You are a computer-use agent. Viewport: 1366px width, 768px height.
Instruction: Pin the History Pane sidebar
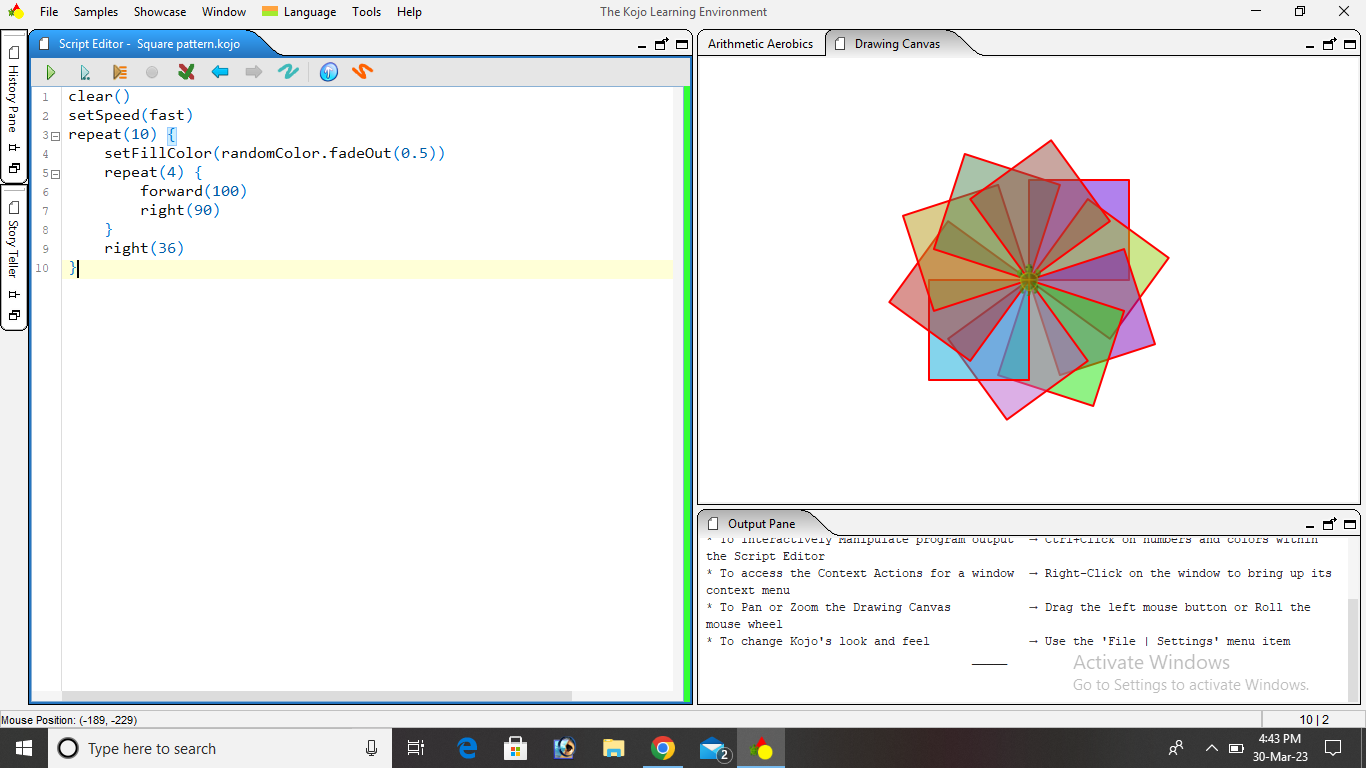(x=14, y=147)
